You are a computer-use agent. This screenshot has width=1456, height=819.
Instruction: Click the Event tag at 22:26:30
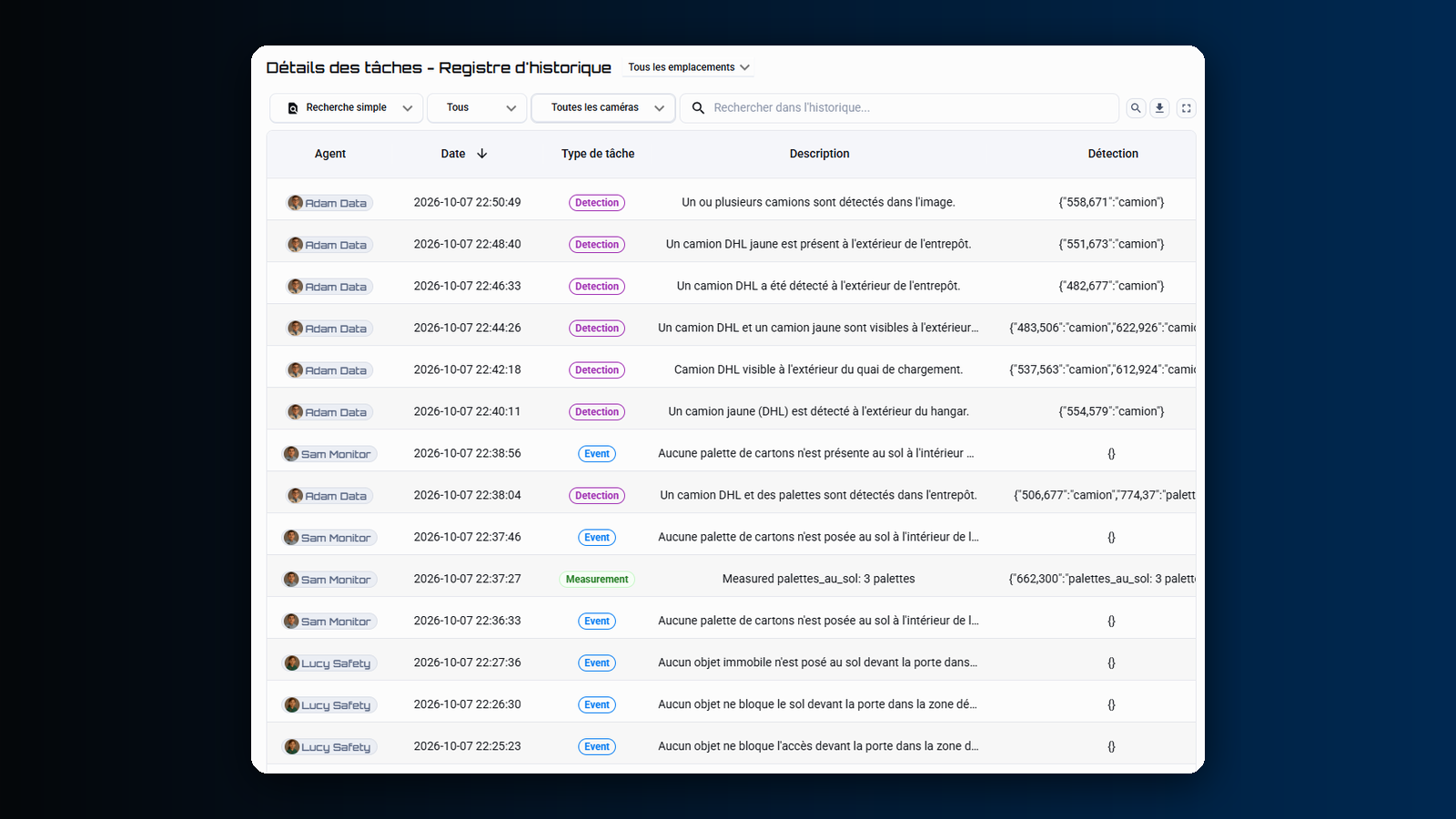tap(597, 705)
